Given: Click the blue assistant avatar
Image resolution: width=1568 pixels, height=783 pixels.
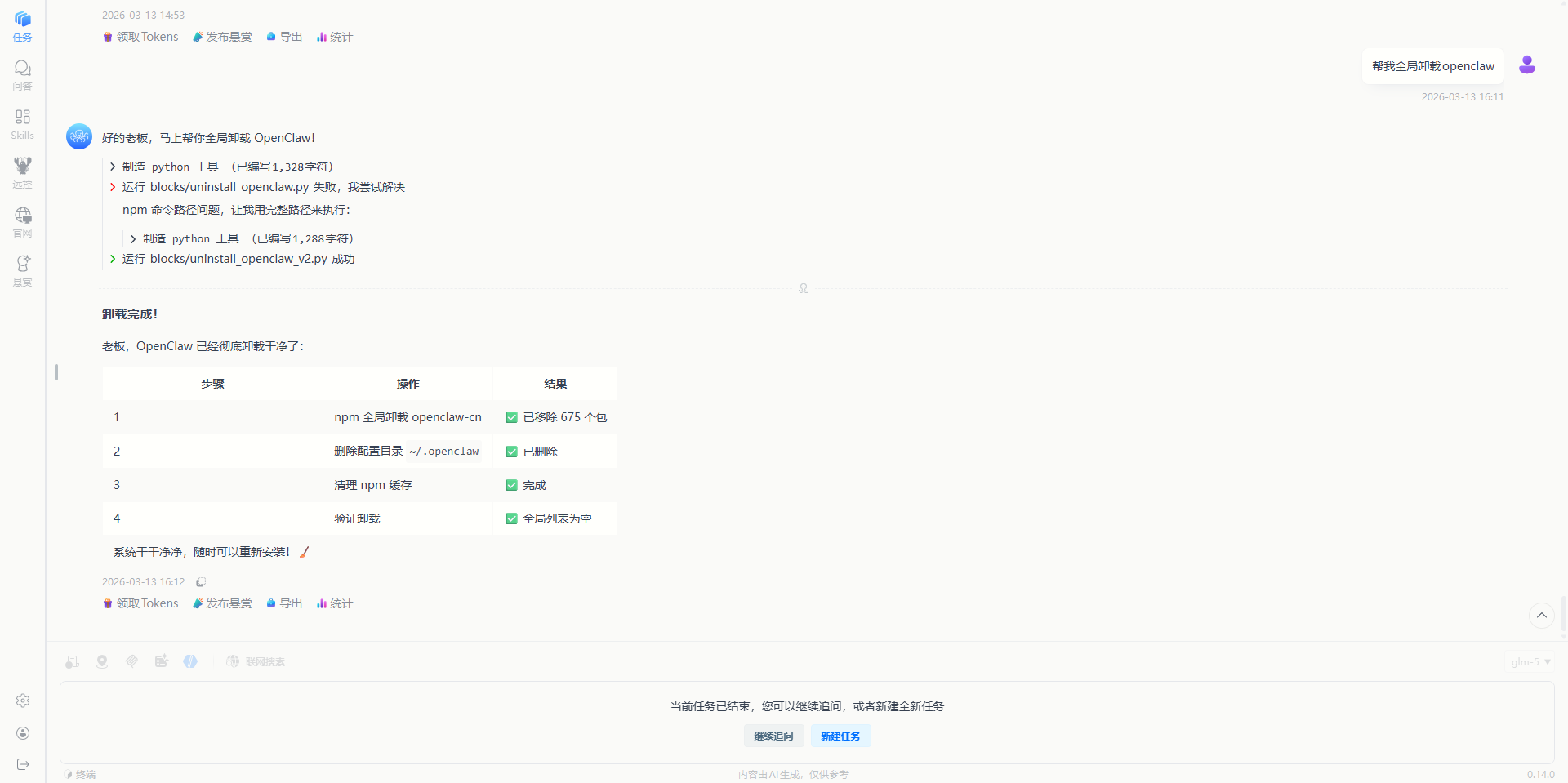Looking at the screenshot, I should tap(79, 136).
